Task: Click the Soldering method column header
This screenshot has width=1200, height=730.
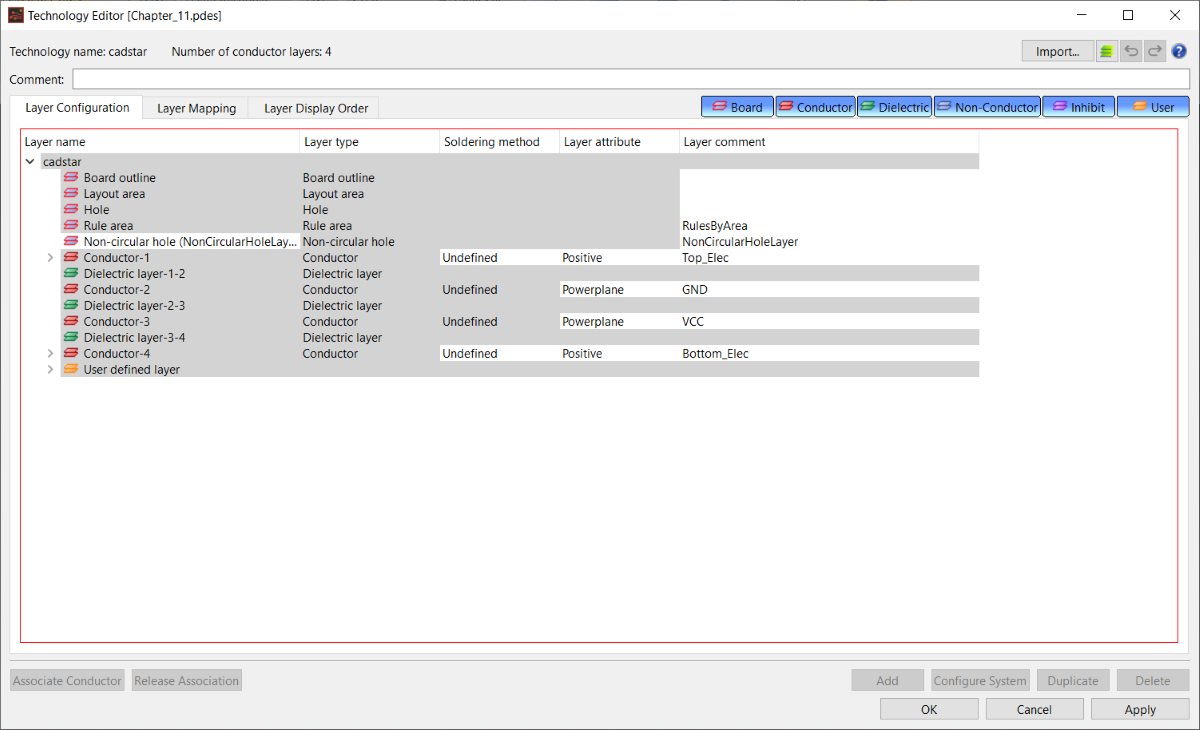Action: click(499, 142)
